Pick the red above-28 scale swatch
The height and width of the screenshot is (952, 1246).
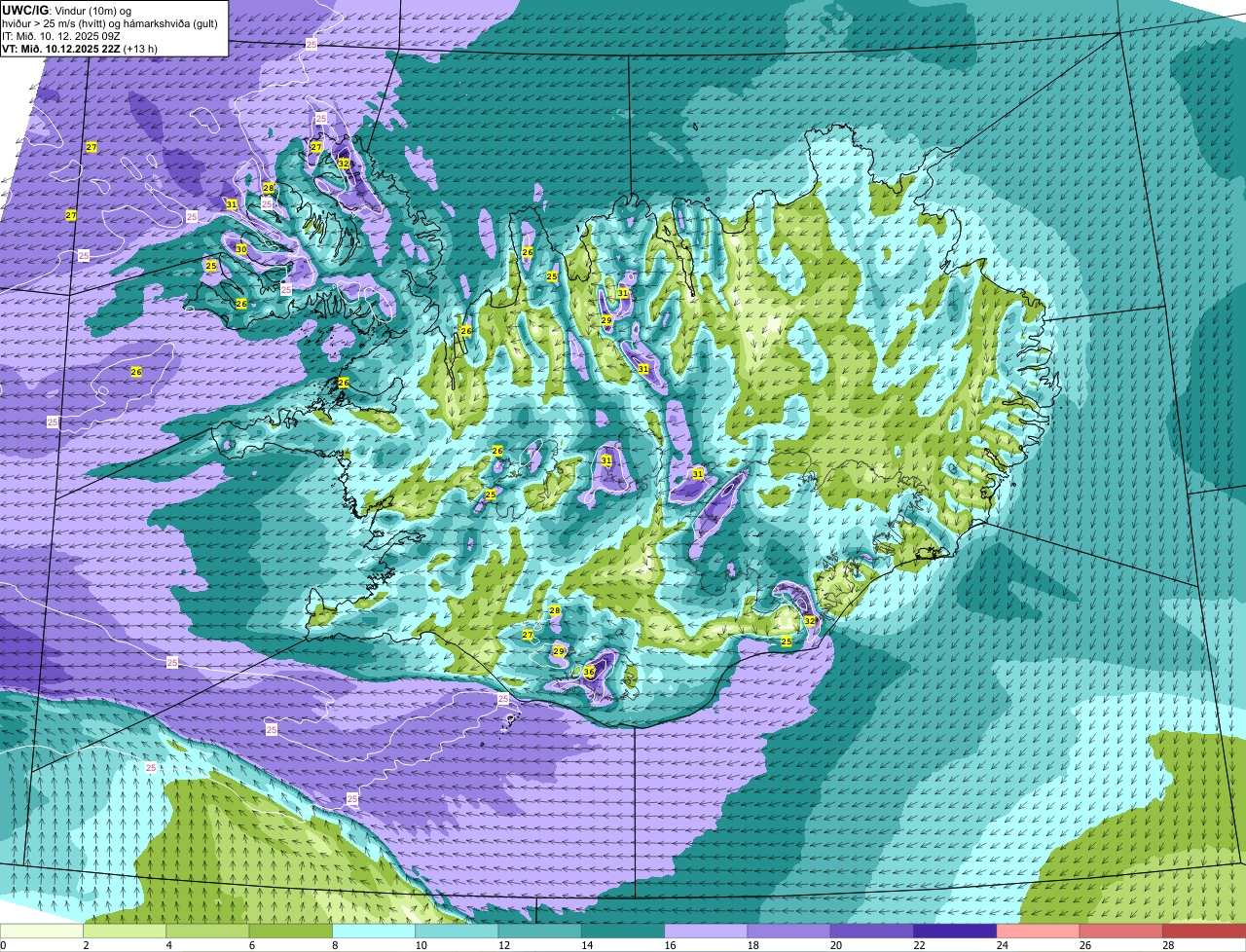point(1204,932)
